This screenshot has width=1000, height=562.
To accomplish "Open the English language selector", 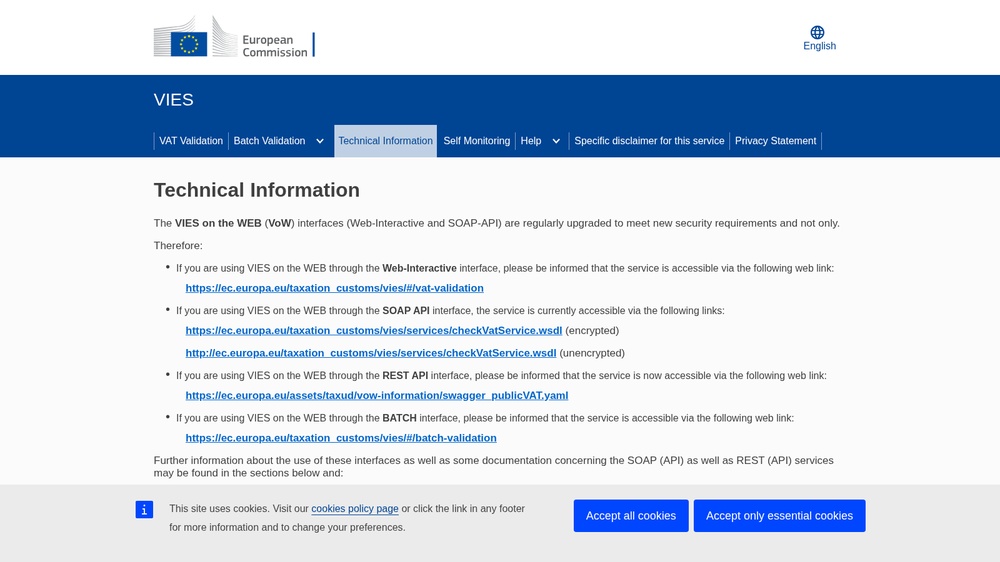I will (819, 38).
